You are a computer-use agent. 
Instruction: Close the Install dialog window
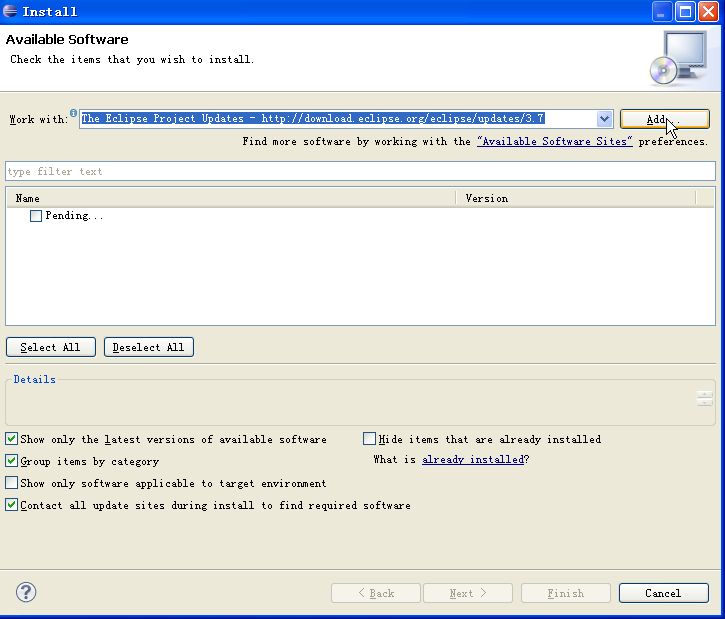(708, 12)
